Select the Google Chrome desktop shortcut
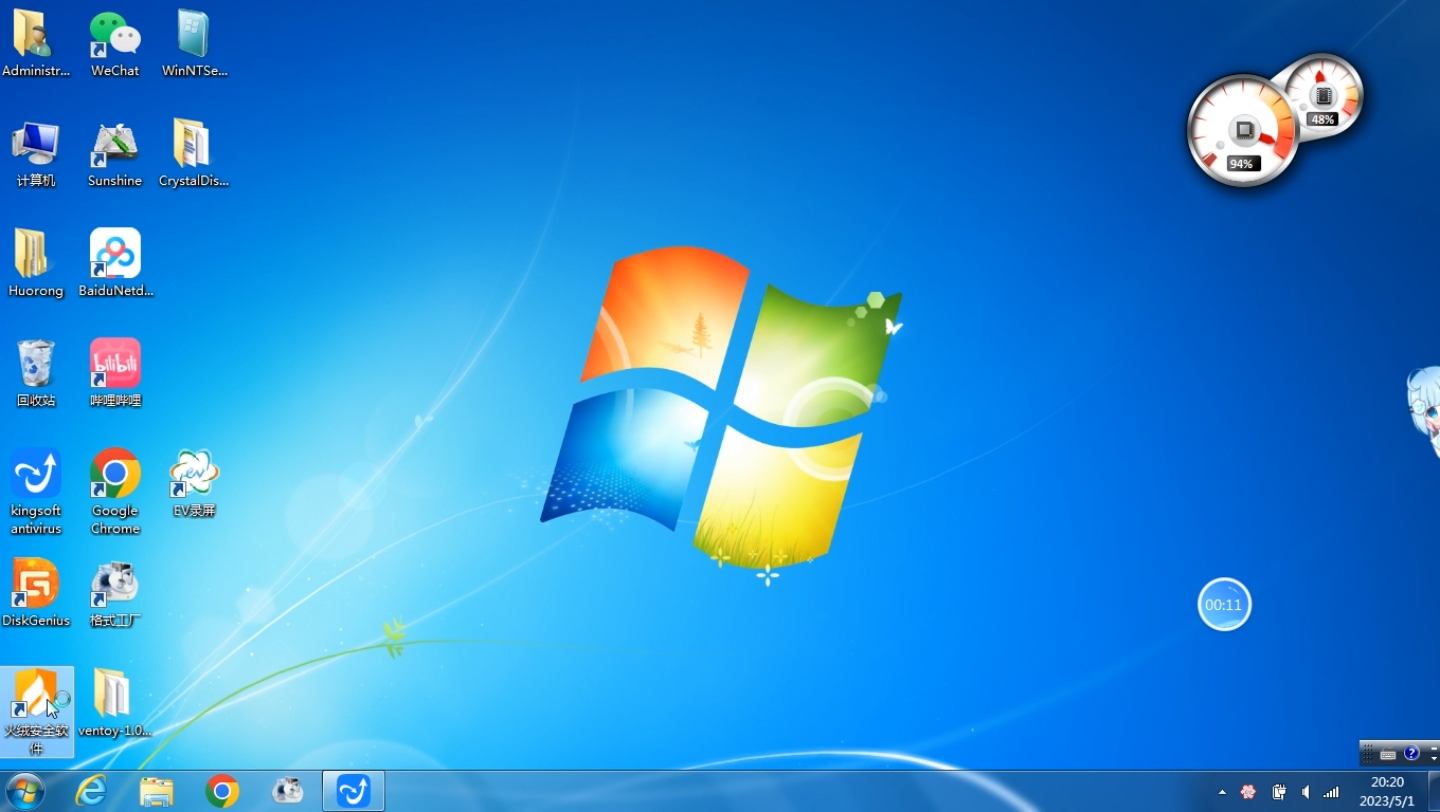Image resolution: width=1440 pixels, height=812 pixels. pyautogui.click(x=115, y=492)
